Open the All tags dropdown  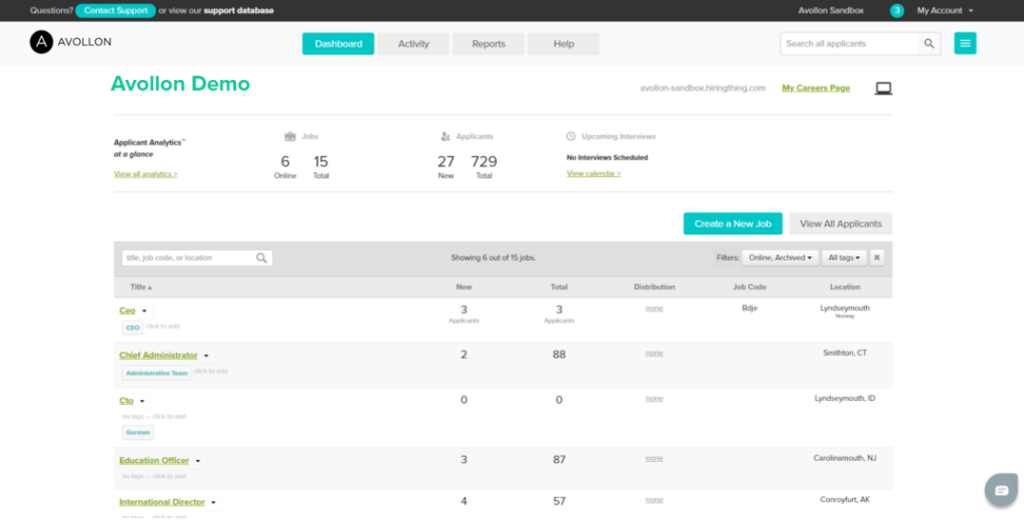coord(844,258)
